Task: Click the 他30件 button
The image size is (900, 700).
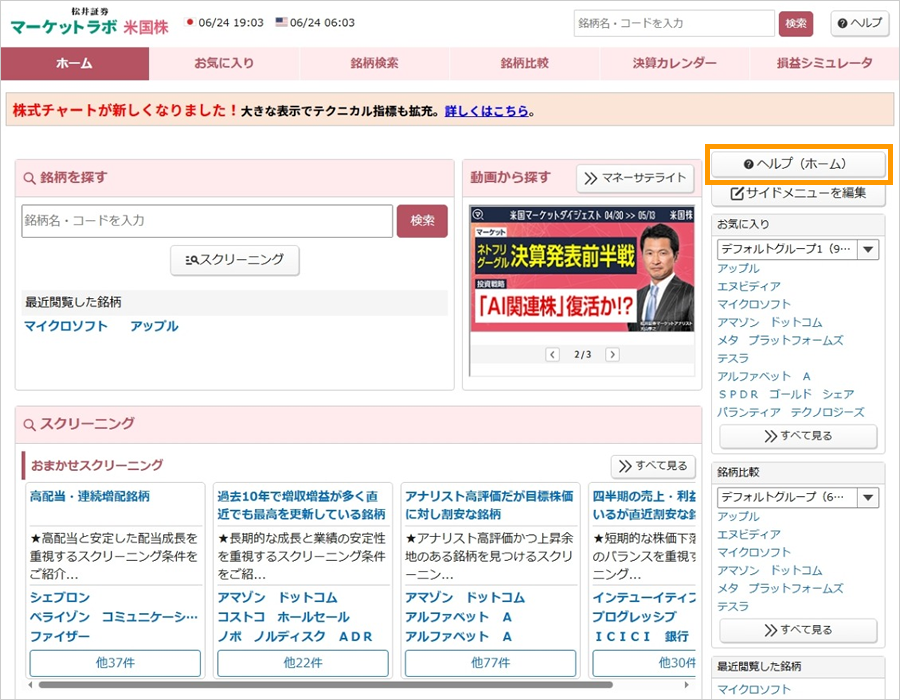Action: [x=644, y=663]
